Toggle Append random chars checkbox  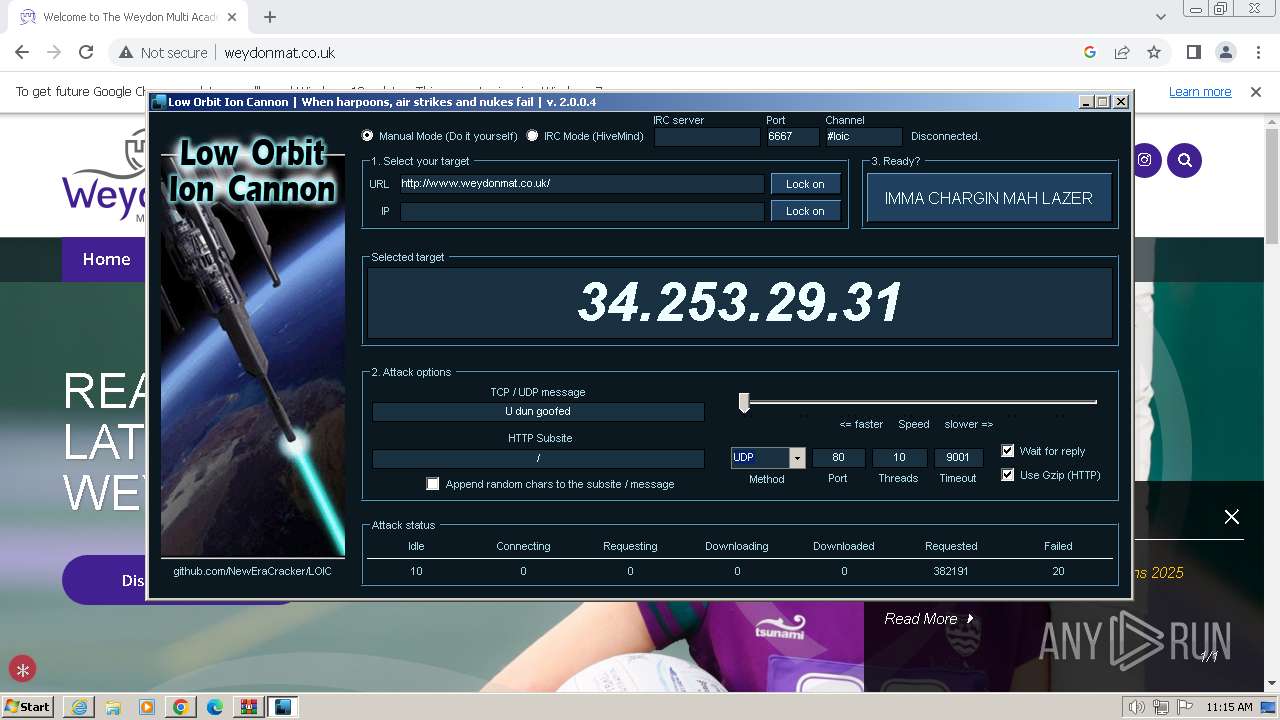tap(433, 484)
